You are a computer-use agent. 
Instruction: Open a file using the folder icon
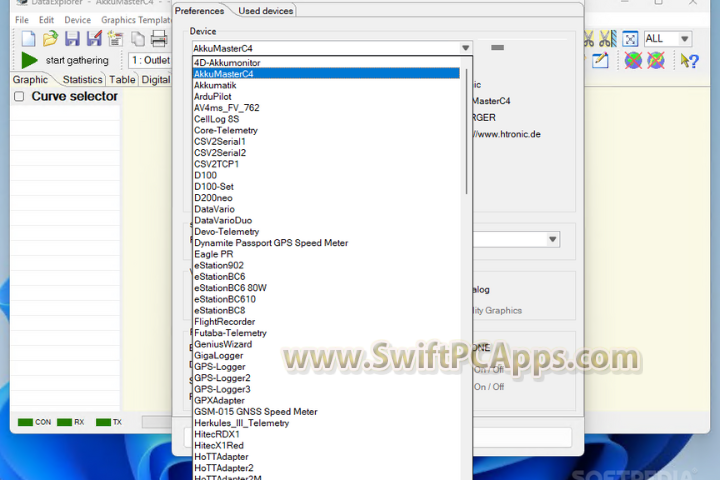point(50,39)
